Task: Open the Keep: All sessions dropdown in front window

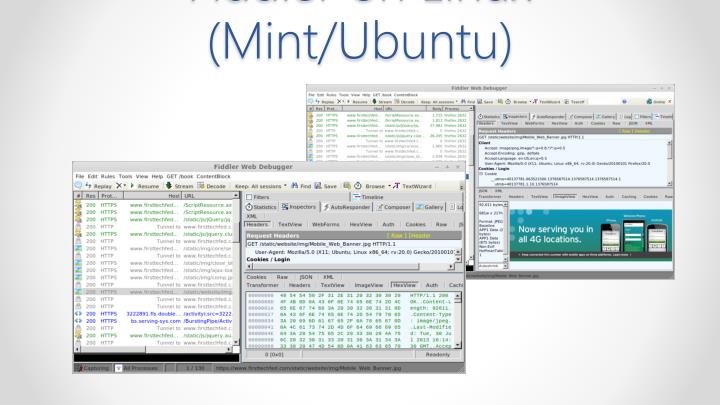Action: (x=260, y=186)
